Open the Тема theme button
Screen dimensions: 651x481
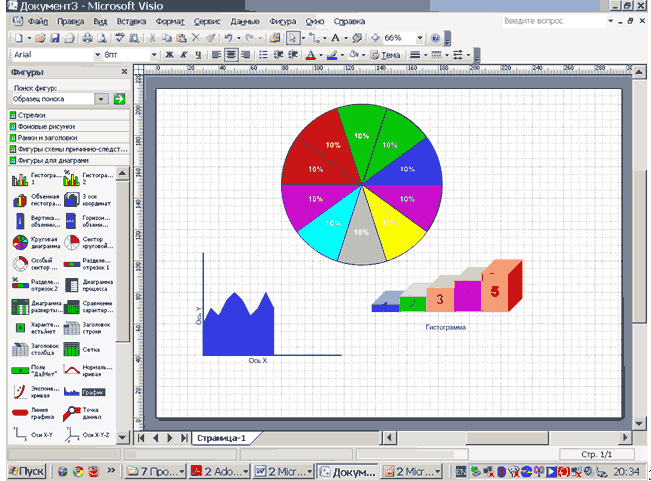pyautogui.click(x=385, y=55)
